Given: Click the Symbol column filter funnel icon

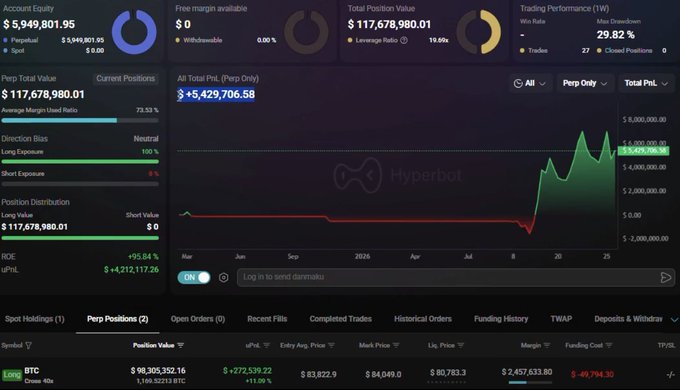Looking at the screenshot, I should (29, 345).
